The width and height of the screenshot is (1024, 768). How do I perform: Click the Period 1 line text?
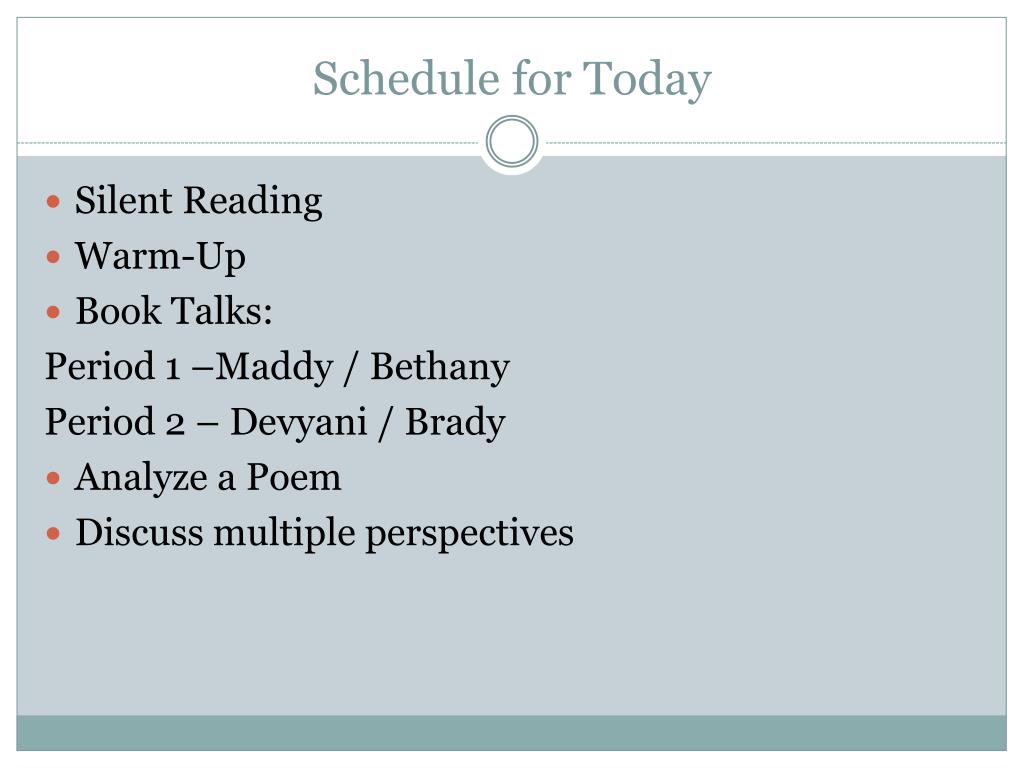pos(277,368)
